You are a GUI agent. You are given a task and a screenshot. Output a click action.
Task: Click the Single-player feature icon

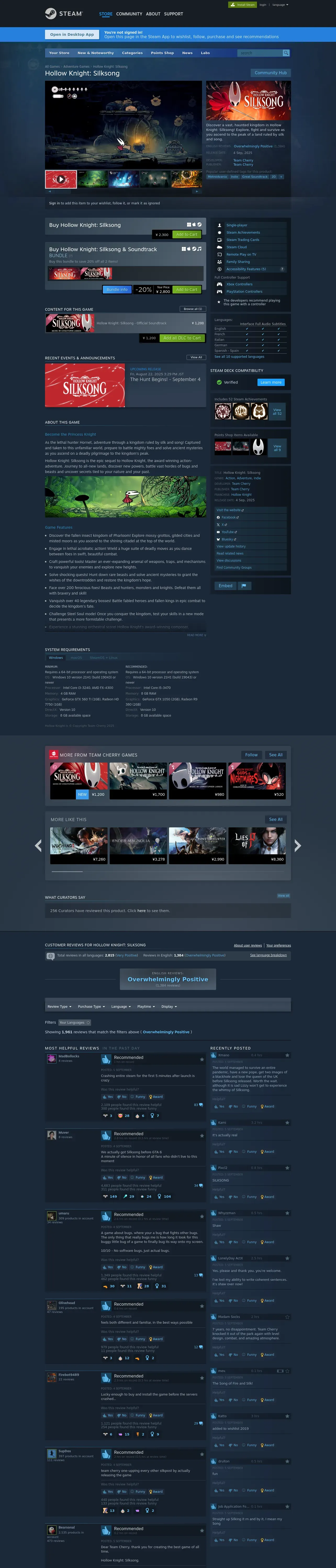click(x=220, y=225)
